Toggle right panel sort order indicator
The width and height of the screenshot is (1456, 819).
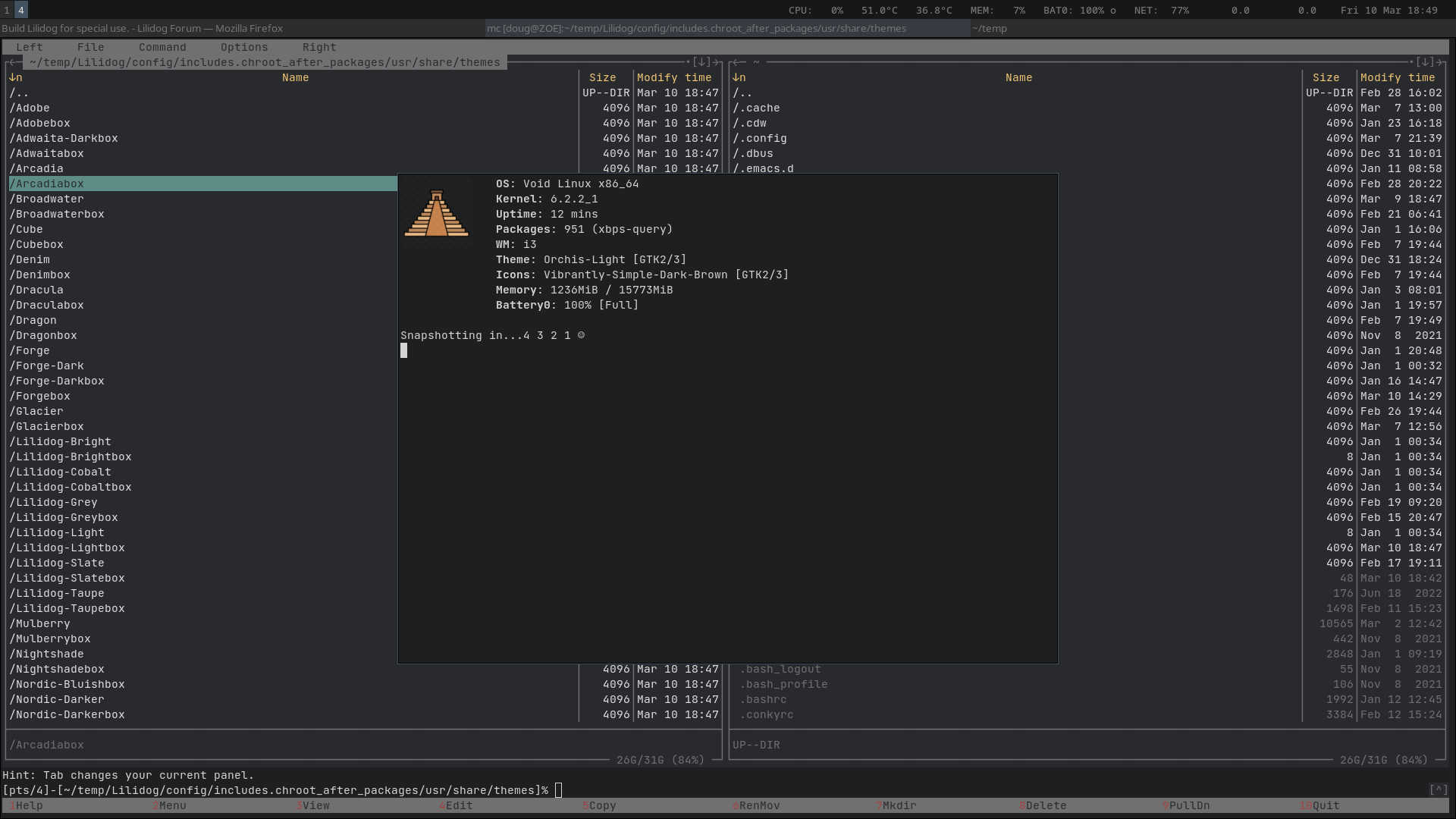[x=739, y=77]
